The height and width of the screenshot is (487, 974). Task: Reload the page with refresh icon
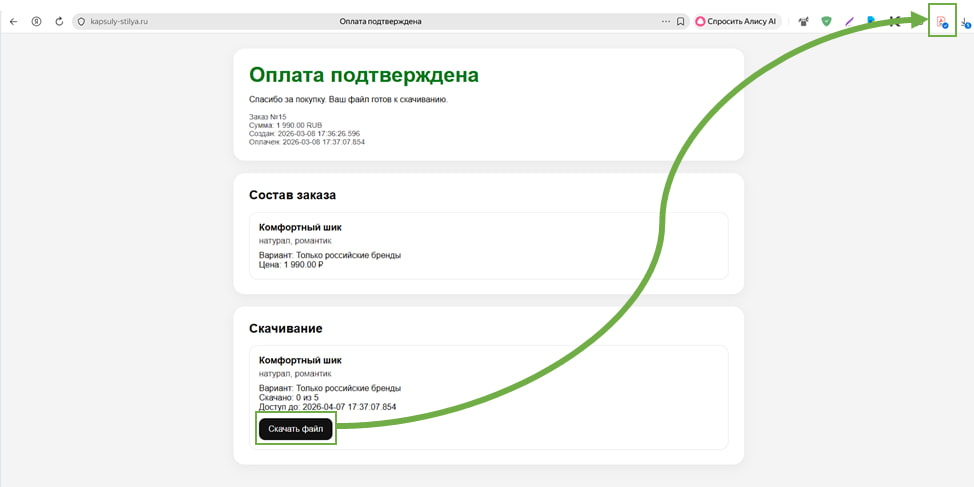(59, 21)
